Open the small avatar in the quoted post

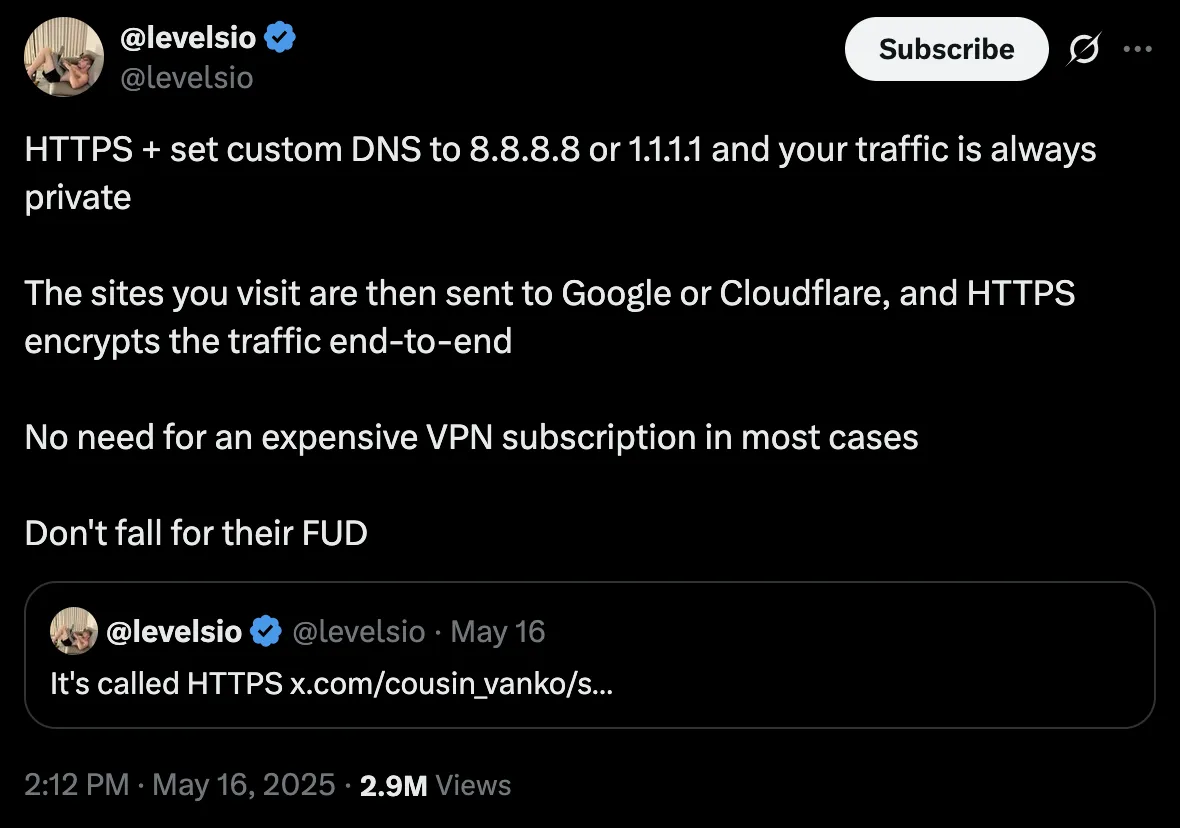point(74,631)
